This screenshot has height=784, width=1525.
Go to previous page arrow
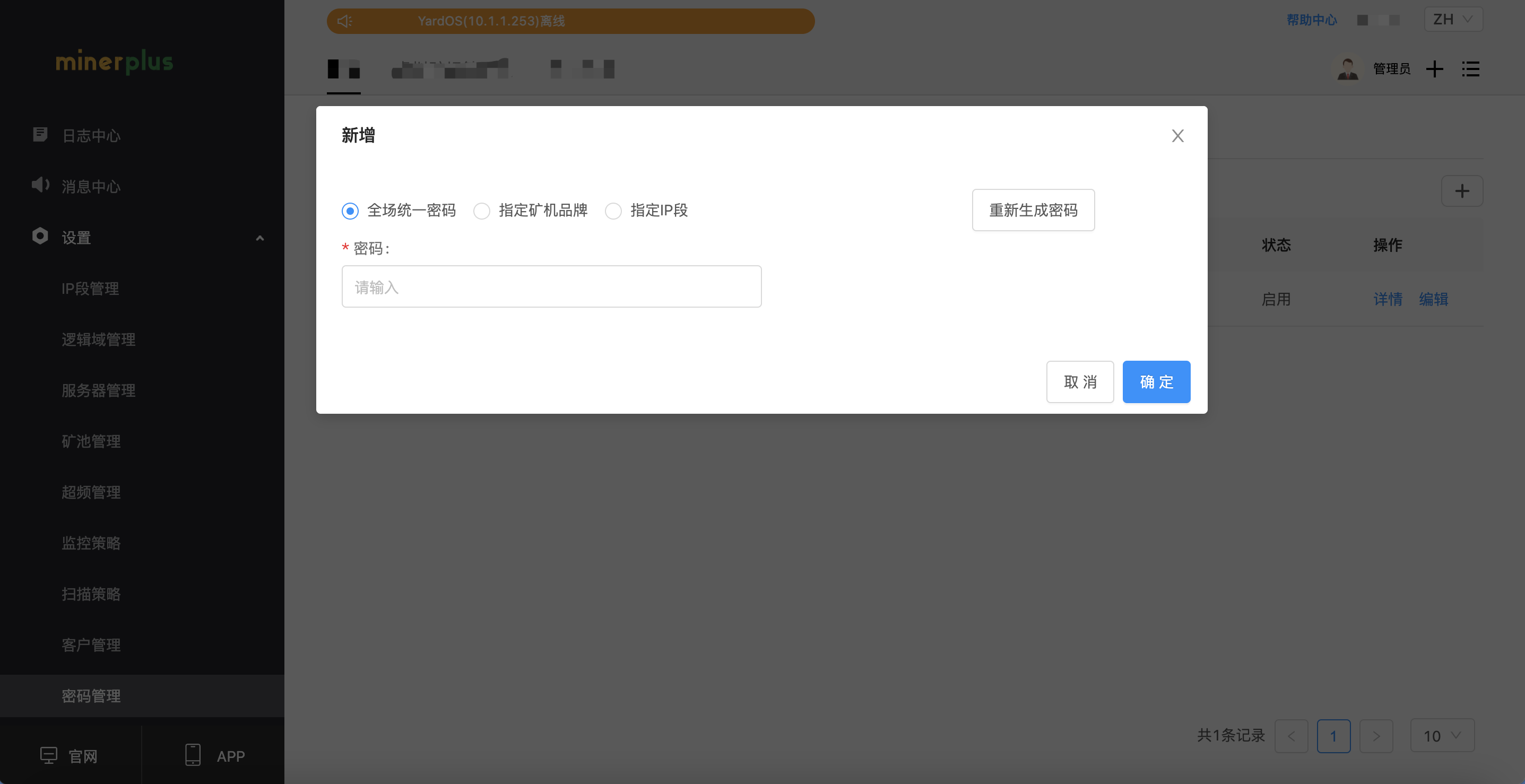coord(1291,736)
